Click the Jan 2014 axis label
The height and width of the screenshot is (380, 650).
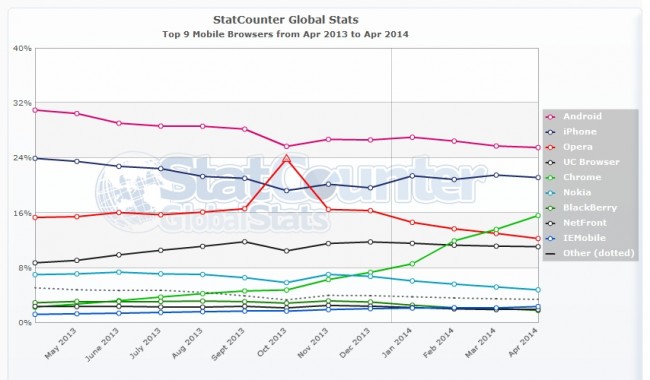click(397, 343)
